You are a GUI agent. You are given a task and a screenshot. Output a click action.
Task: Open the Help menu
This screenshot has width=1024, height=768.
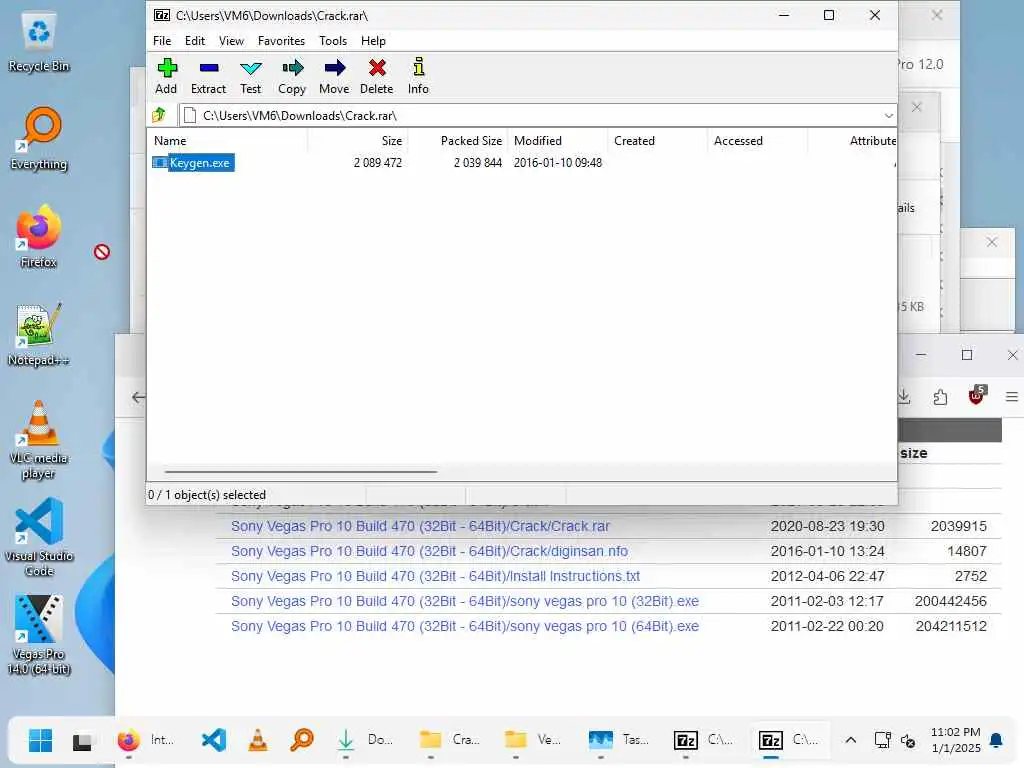[x=374, y=40]
